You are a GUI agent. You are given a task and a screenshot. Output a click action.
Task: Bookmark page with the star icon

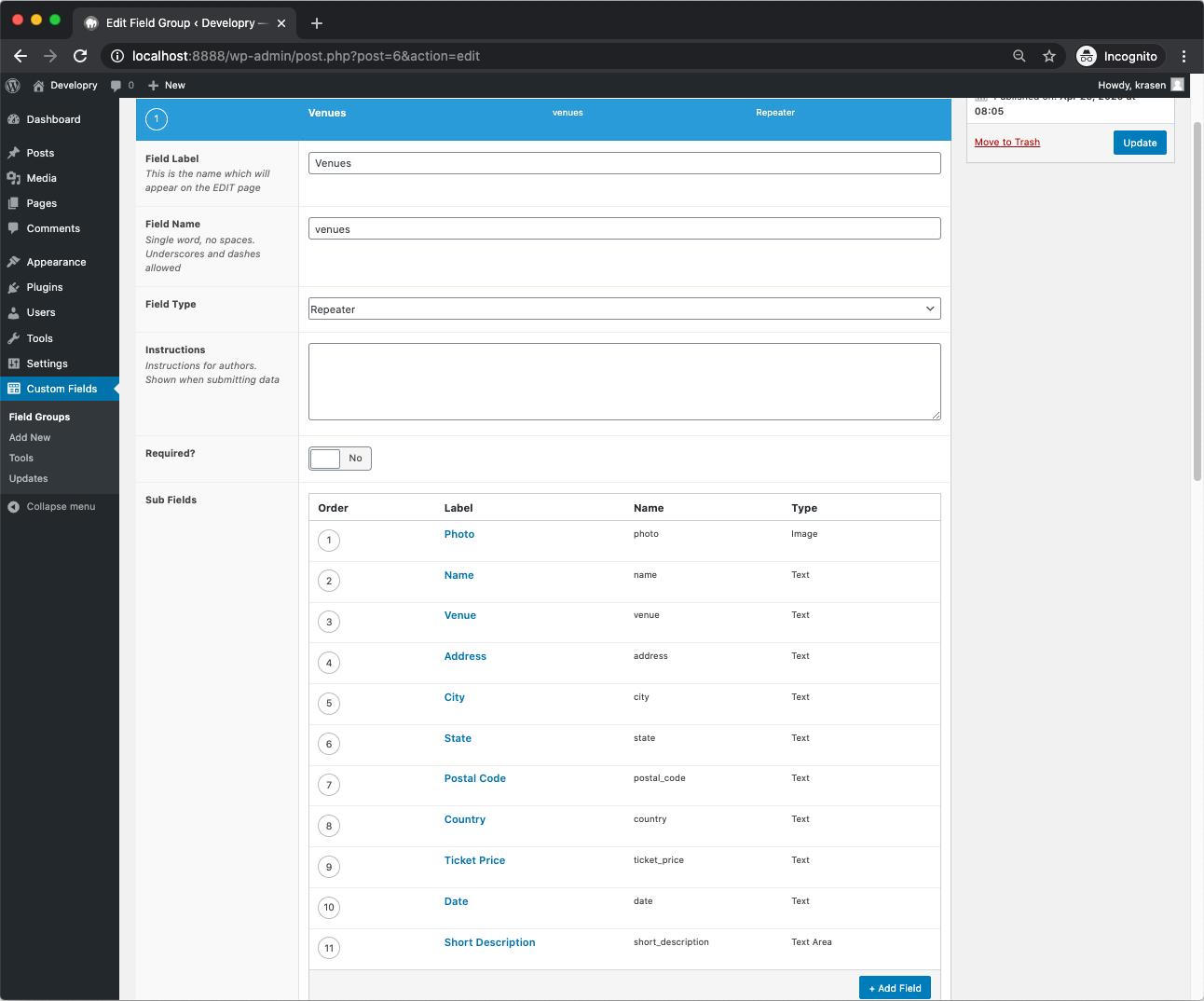[1049, 56]
